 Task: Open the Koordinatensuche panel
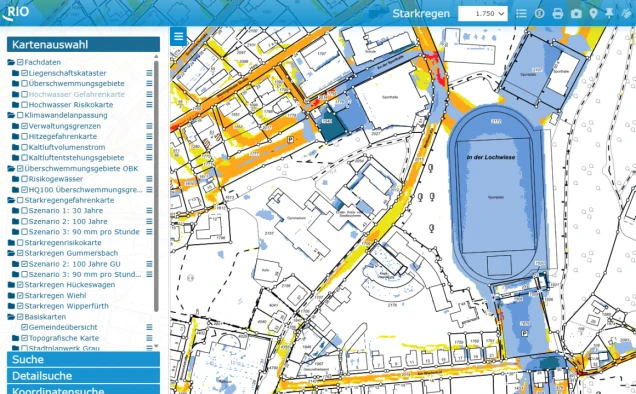click(83, 390)
